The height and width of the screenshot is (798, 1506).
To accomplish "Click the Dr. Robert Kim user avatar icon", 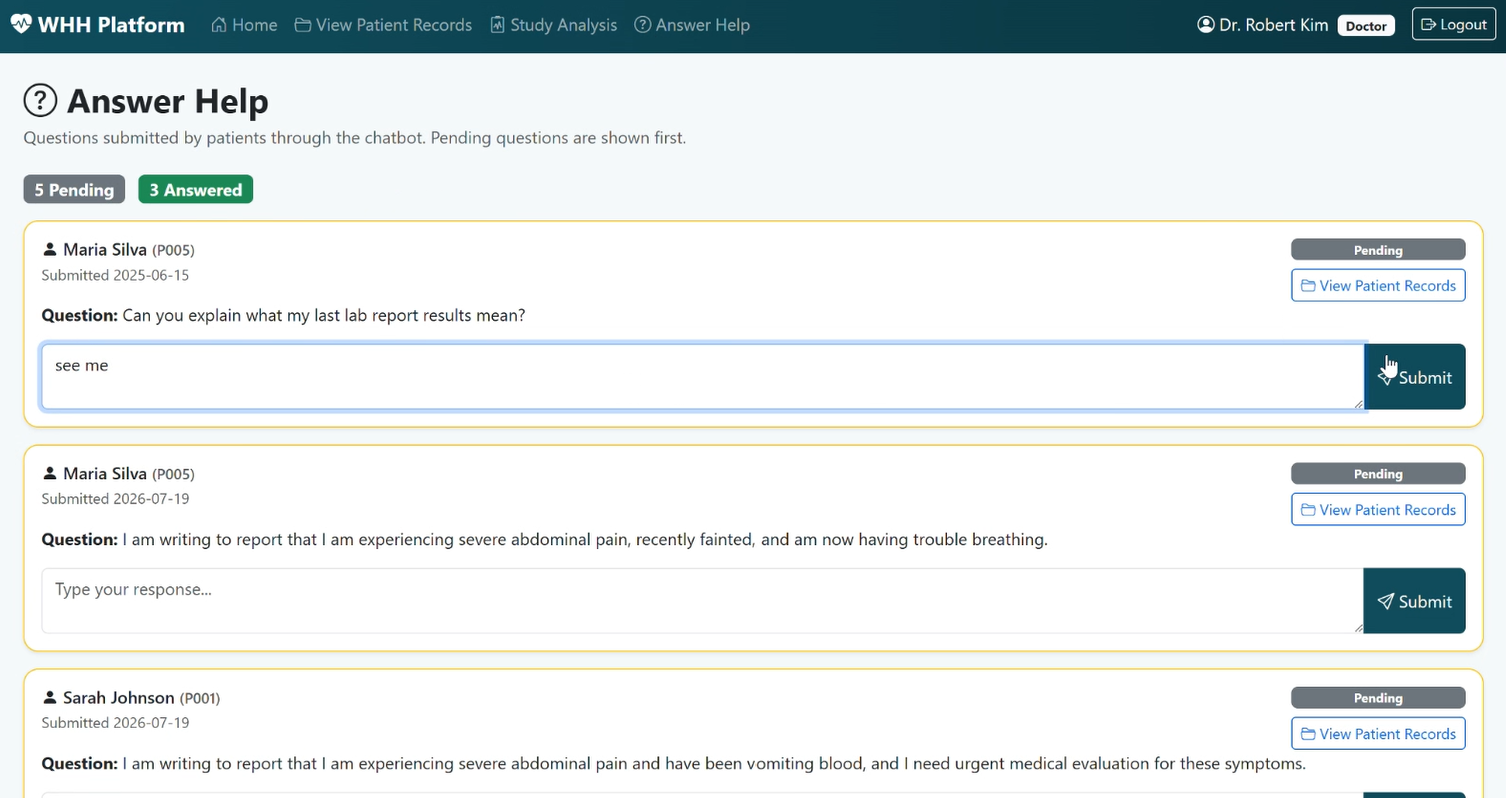I will [x=1205, y=25].
